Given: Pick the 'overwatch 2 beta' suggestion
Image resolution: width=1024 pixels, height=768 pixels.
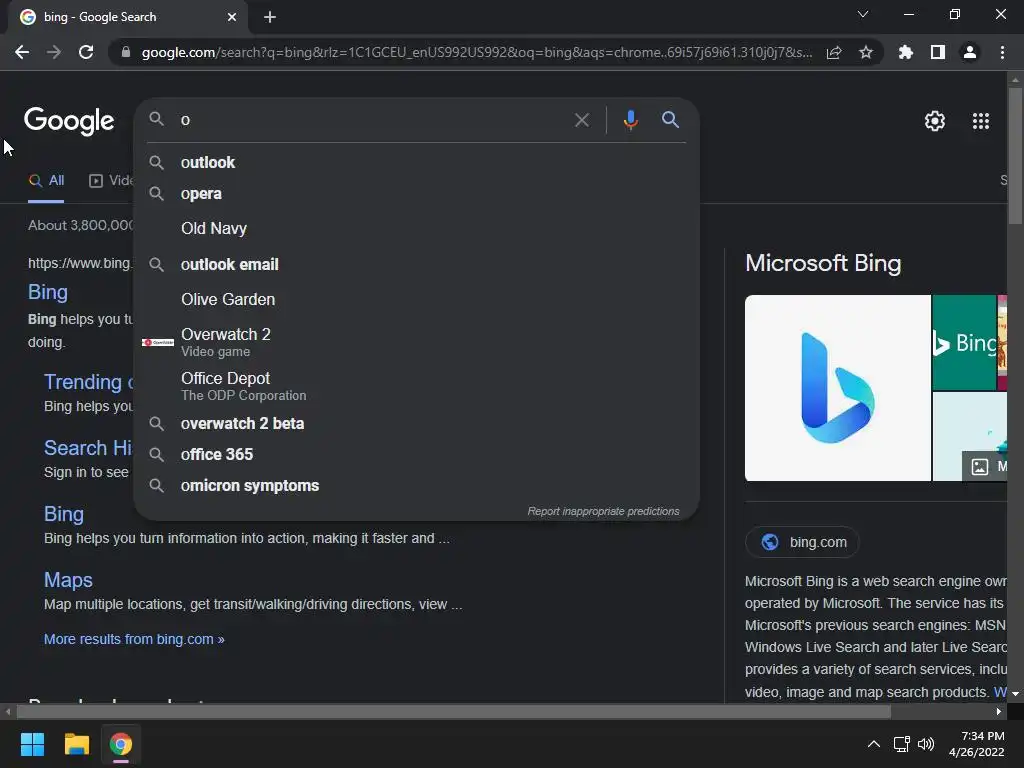Looking at the screenshot, I should 417,424.
